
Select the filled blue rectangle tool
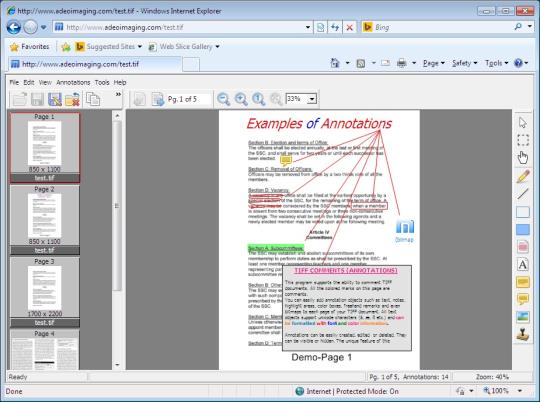(x=523, y=229)
